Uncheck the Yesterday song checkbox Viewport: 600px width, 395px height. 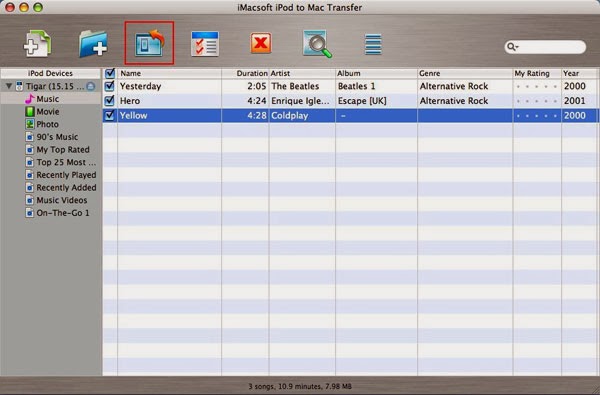coord(109,86)
